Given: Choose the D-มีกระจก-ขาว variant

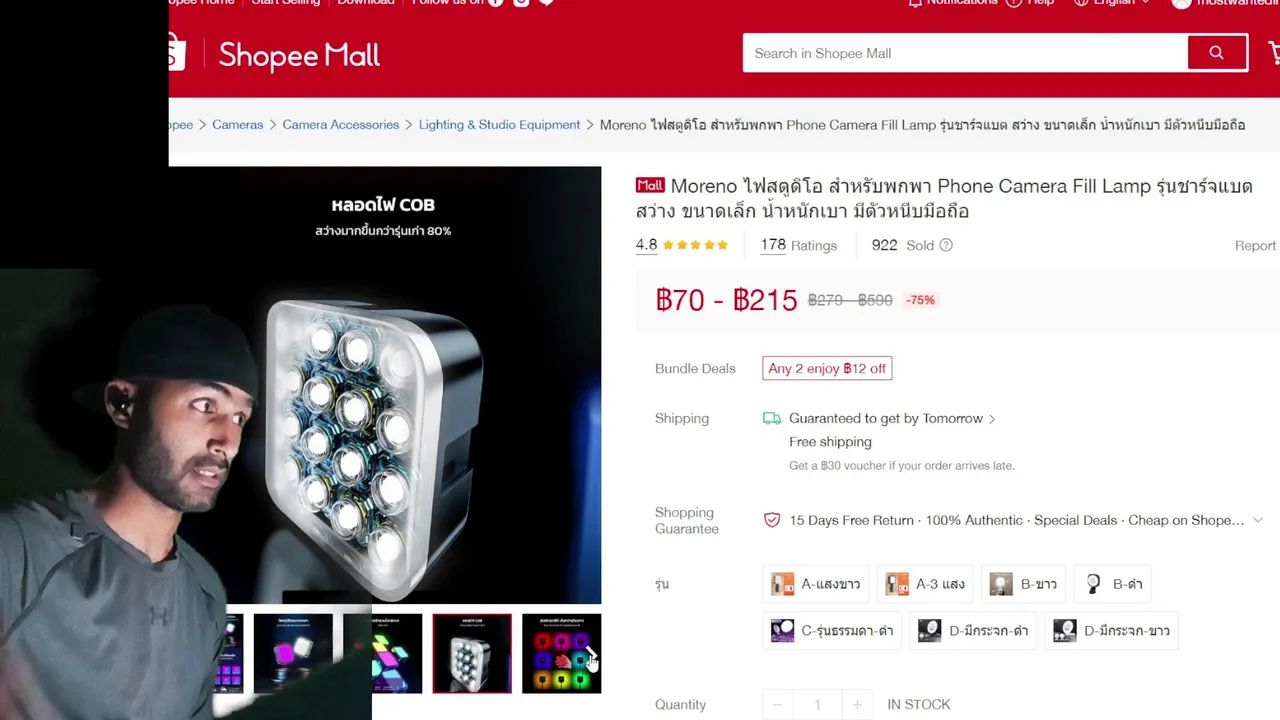Looking at the screenshot, I should [1111, 631].
